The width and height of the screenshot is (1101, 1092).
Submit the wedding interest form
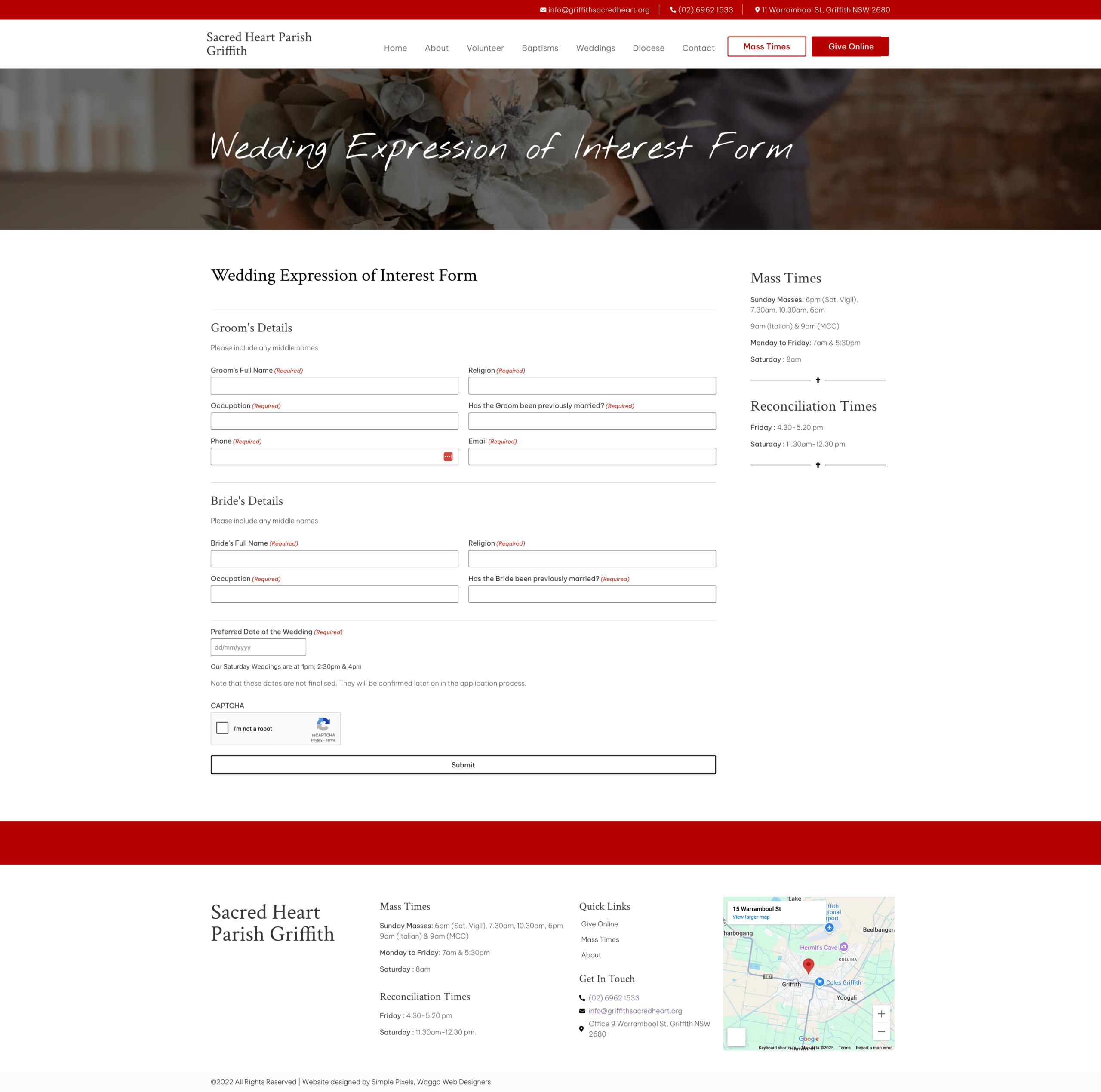463,764
